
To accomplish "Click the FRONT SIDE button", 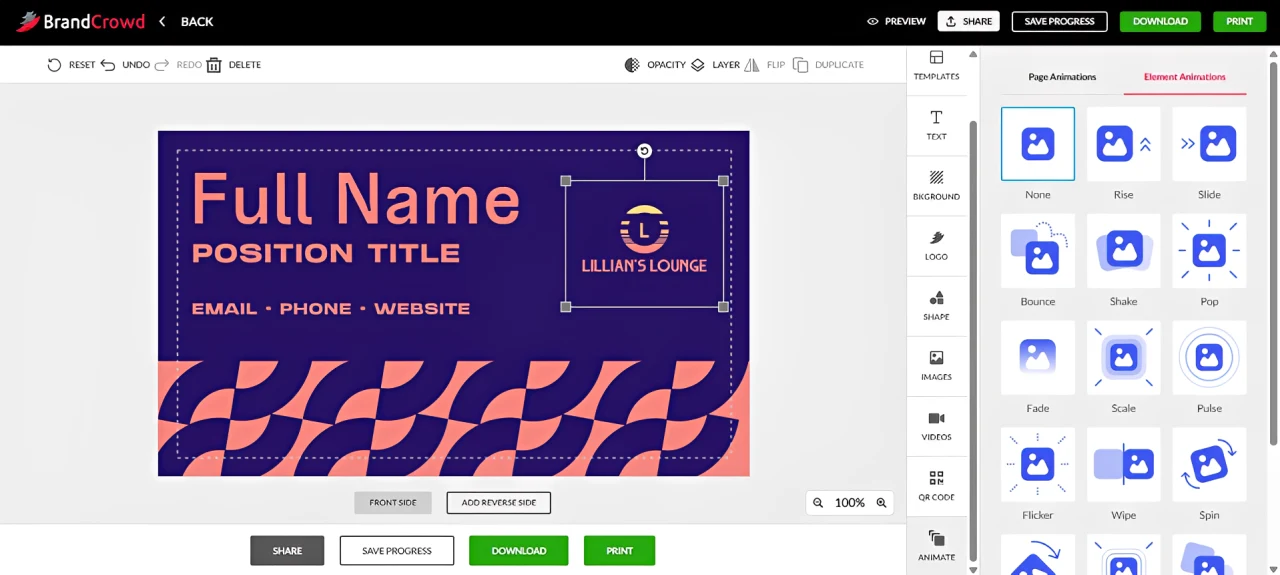I will (393, 503).
